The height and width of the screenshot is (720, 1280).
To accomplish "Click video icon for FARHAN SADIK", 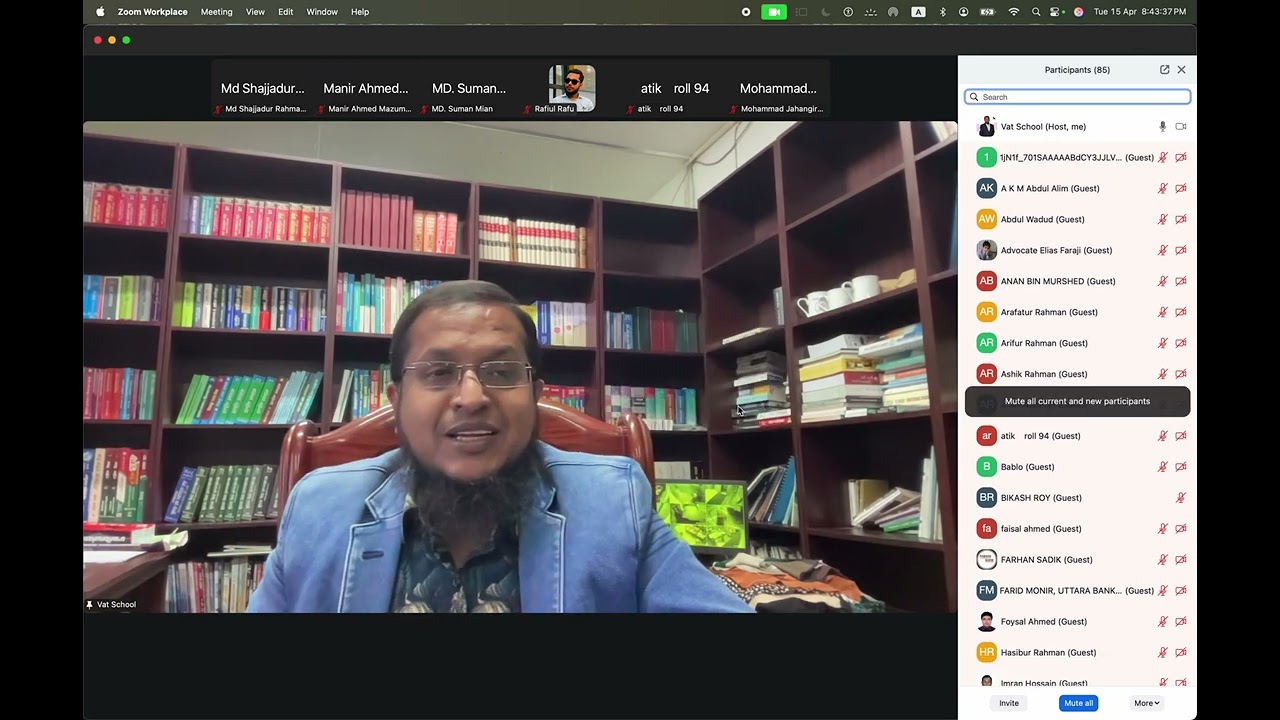I will pyautogui.click(x=1181, y=560).
